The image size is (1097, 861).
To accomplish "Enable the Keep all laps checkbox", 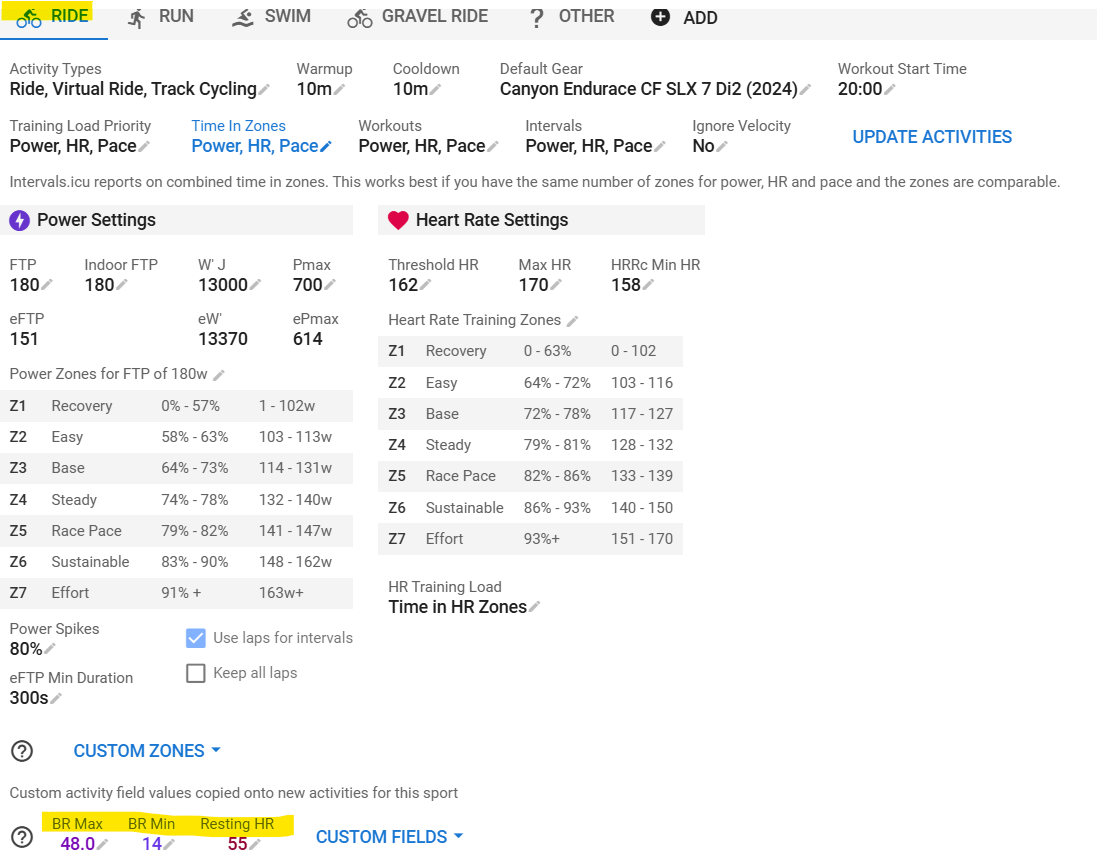I will 196,673.
